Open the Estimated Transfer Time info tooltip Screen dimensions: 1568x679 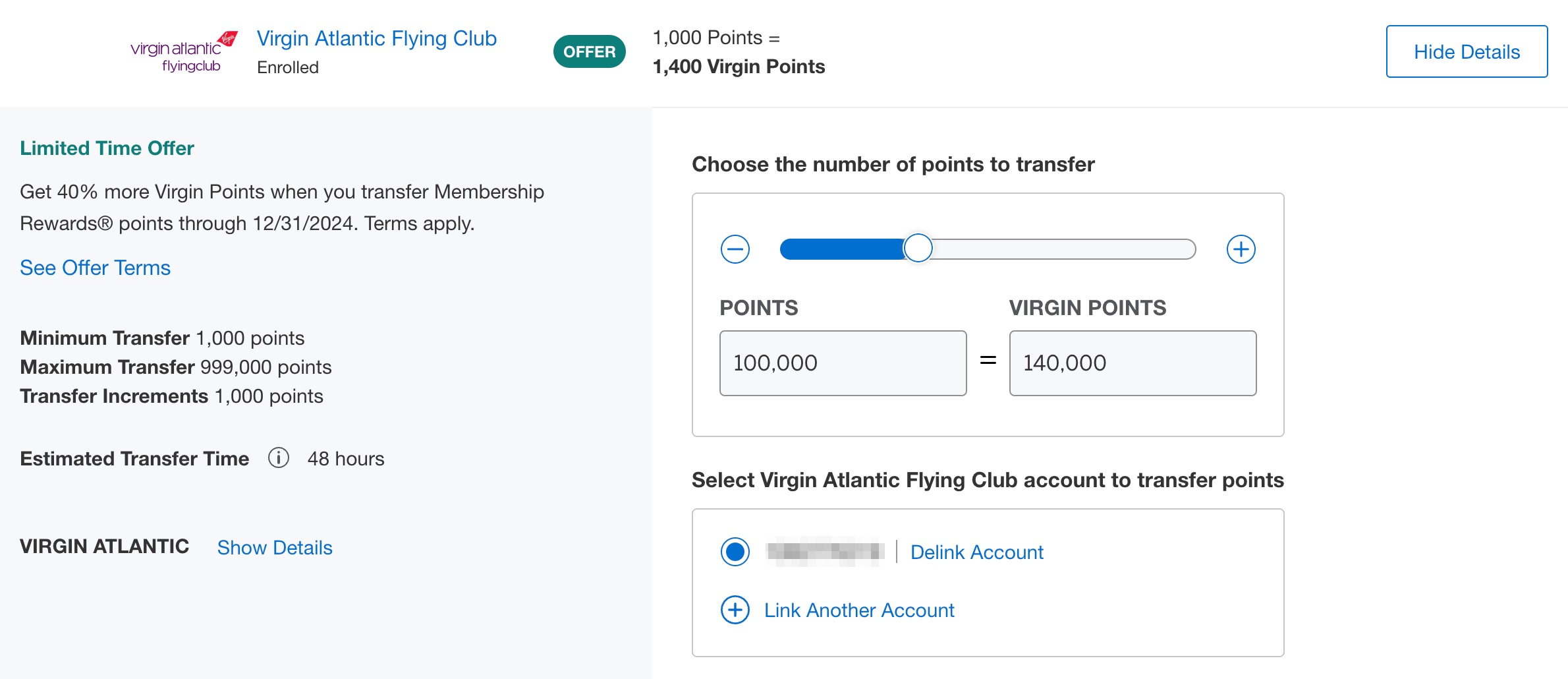click(x=279, y=458)
